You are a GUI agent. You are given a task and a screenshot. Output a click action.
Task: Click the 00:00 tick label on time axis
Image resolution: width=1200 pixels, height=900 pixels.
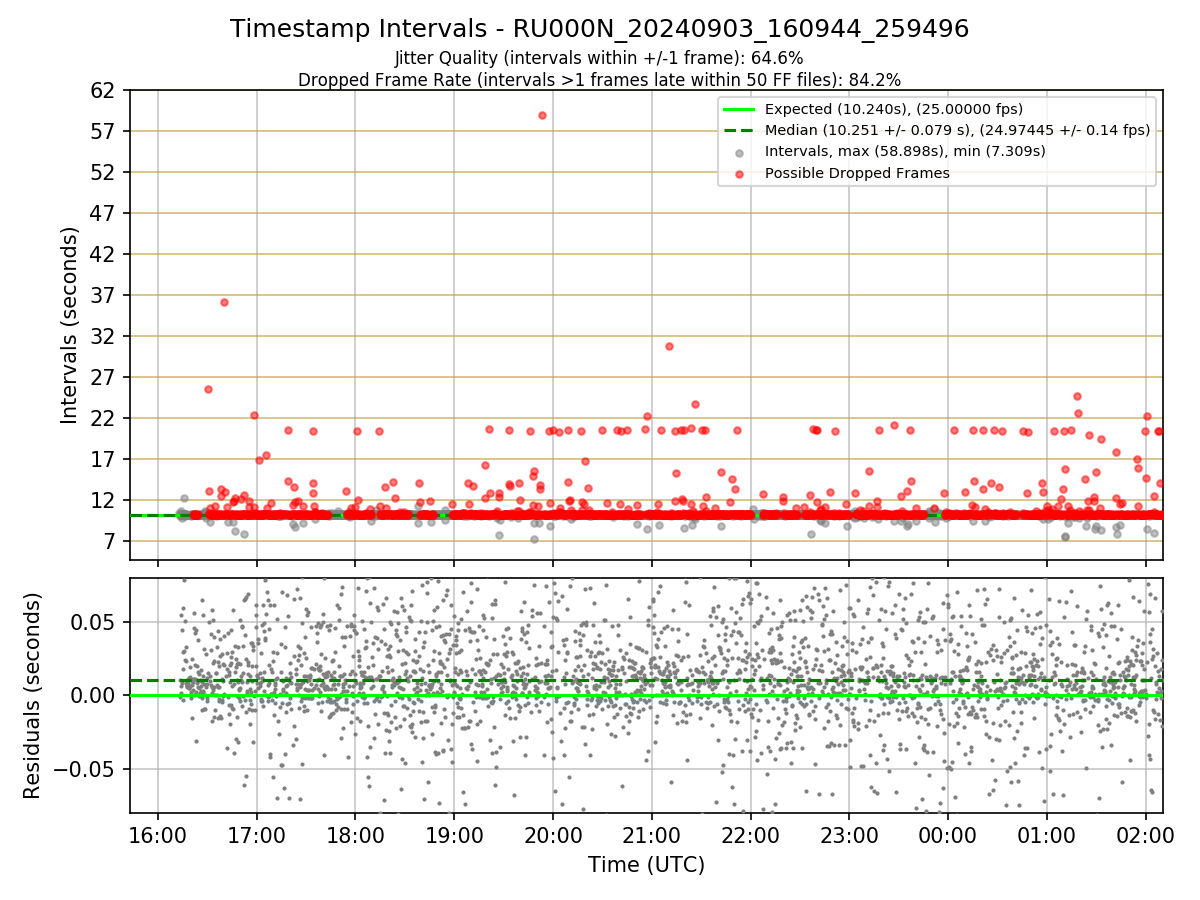(948, 835)
